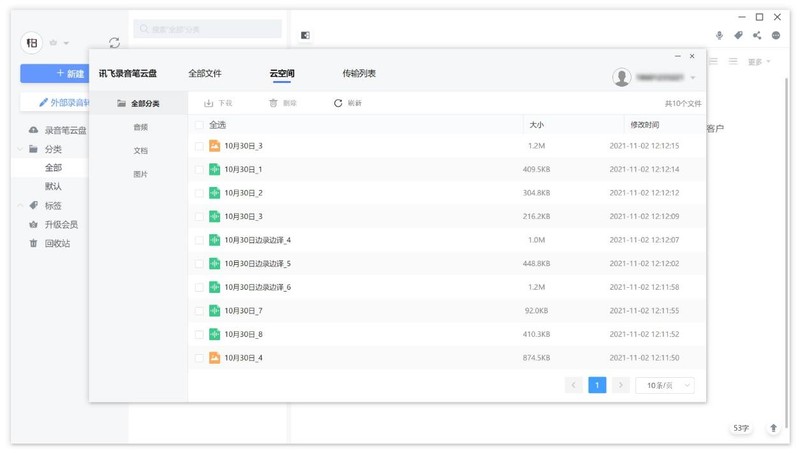Click the 刷新 refresh icon in cloud dialog
Image resolution: width=800 pixels, height=455 pixels.
[338, 103]
